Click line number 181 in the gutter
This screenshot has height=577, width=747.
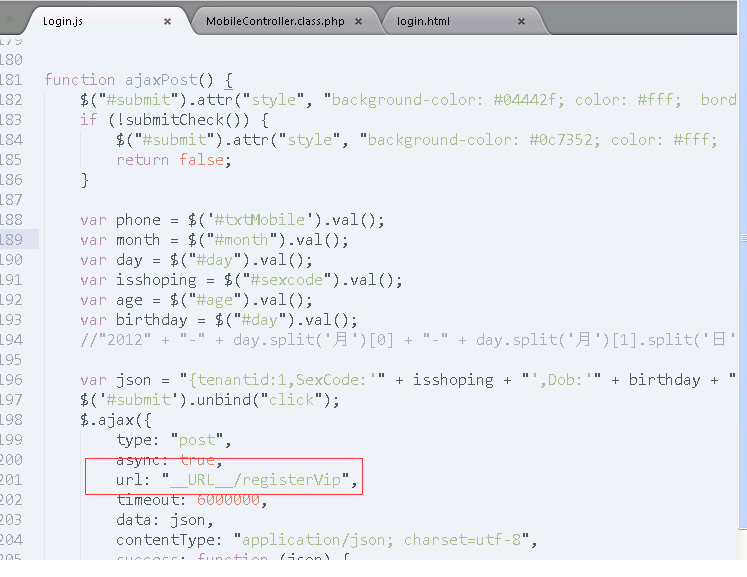pyautogui.click(x=11, y=80)
